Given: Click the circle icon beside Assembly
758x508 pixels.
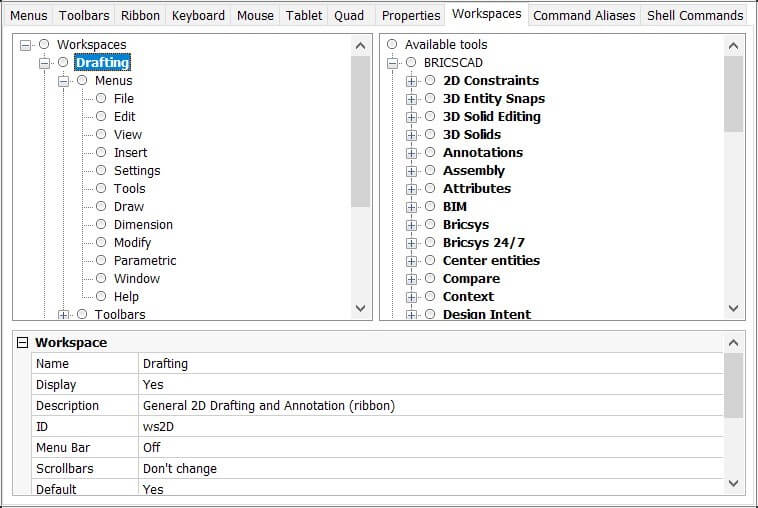Looking at the screenshot, I should [x=430, y=170].
